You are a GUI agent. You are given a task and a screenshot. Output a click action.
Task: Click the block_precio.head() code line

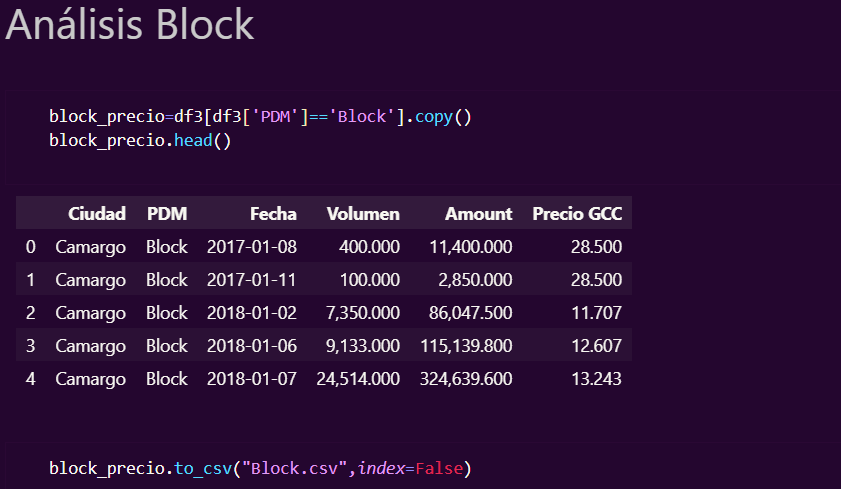point(140,140)
